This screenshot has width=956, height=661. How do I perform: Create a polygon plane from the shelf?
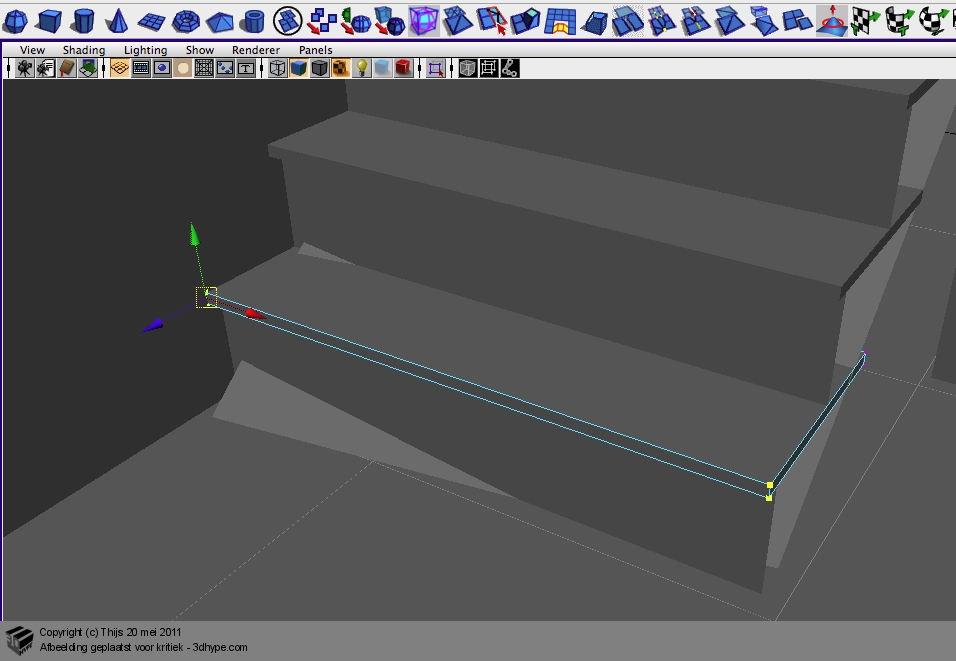pyautogui.click(x=151, y=22)
